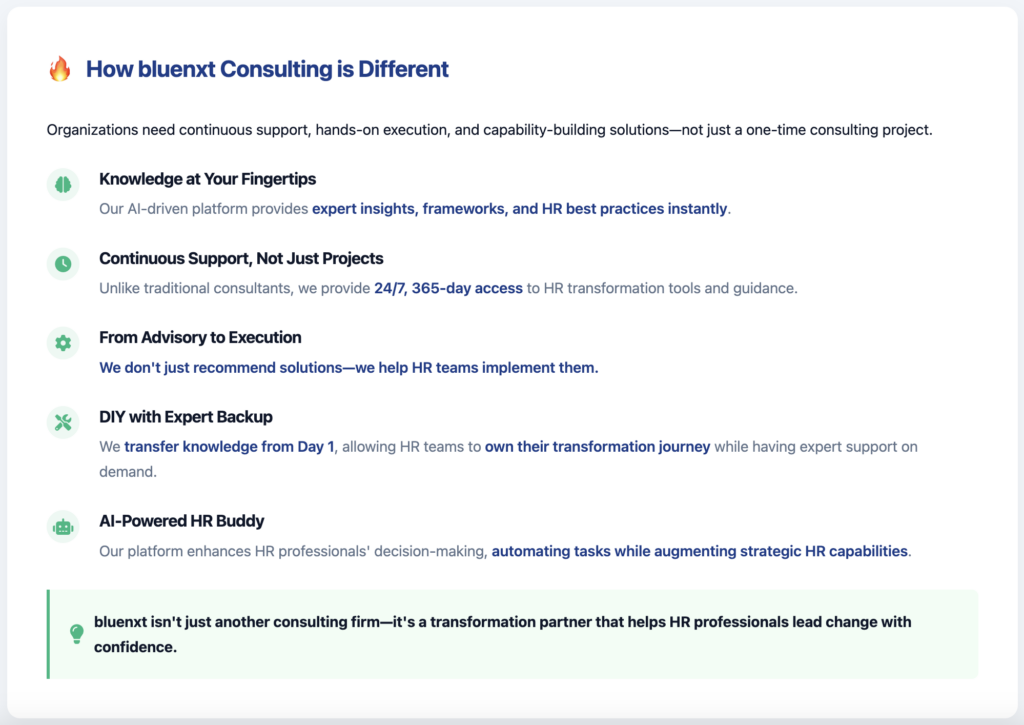Click the clock icon for Continuous Support

[x=63, y=264]
